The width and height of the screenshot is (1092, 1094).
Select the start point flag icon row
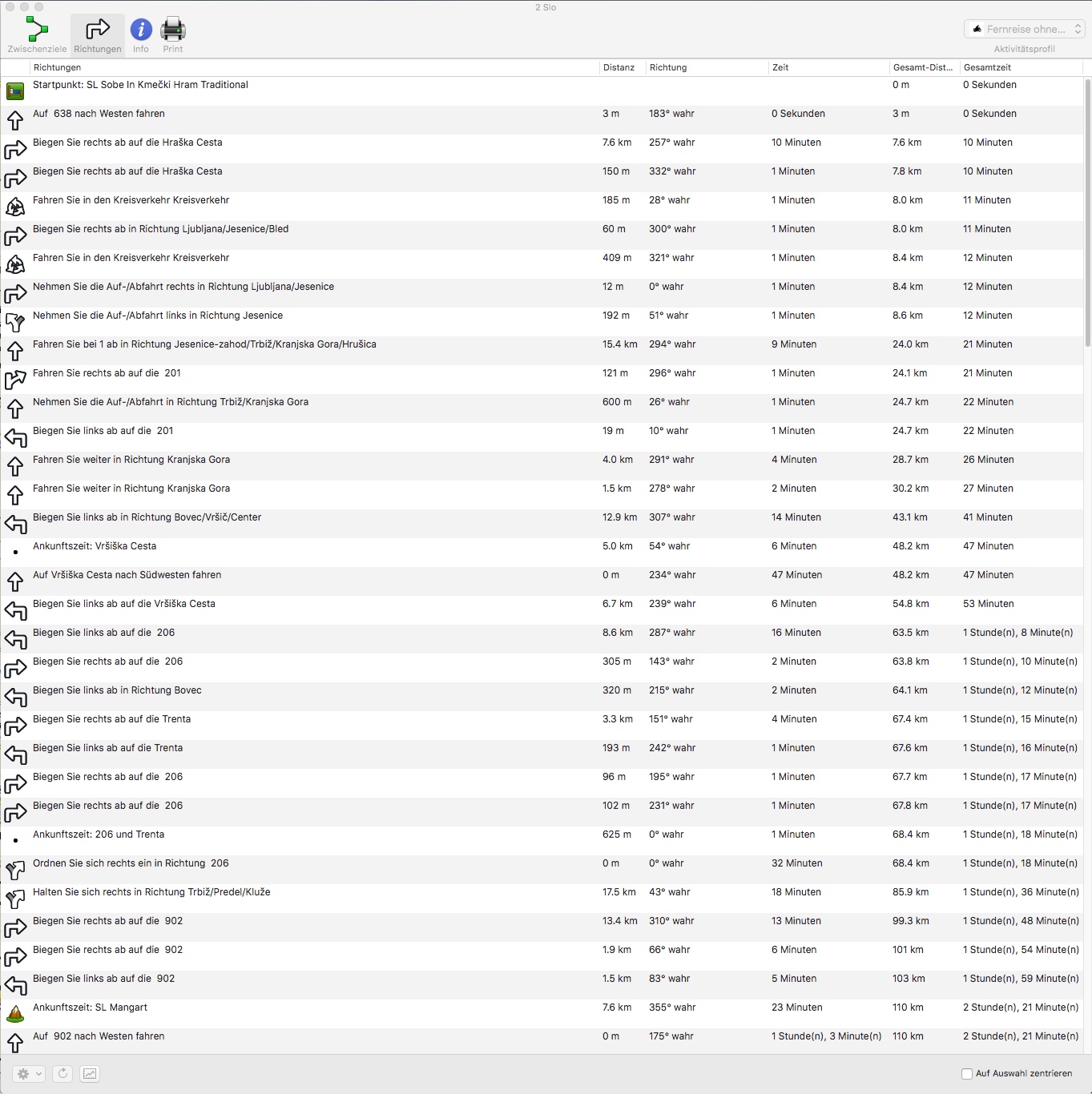(15, 91)
